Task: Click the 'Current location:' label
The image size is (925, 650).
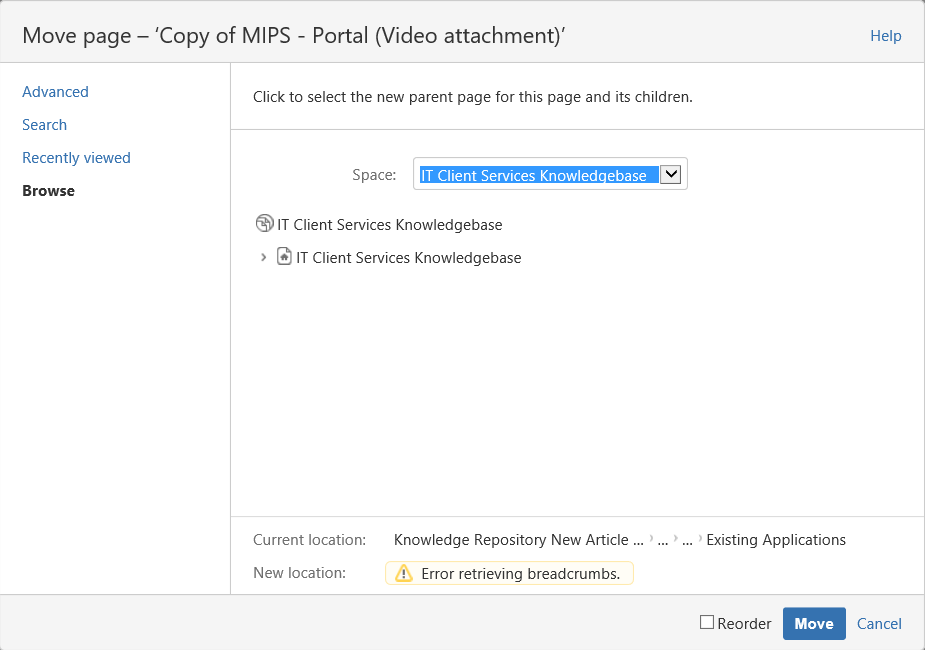Action: coord(309,540)
